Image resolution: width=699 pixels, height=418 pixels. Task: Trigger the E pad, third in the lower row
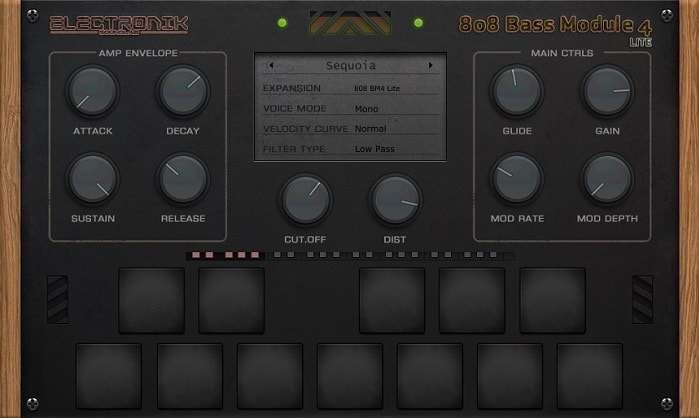(270, 376)
